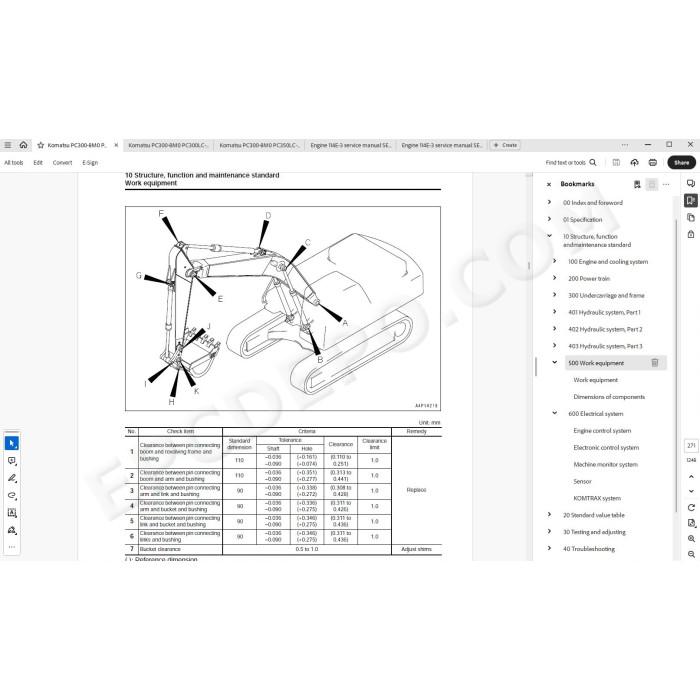Star the current Komatsu PC300-8M0 document
This screenshot has width=700, height=700.
coord(41,145)
